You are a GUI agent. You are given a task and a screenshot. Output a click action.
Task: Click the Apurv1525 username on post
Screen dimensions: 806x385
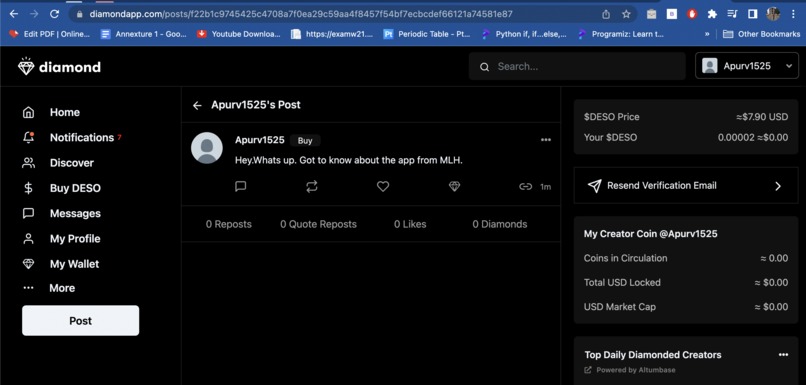pyautogui.click(x=260, y=140)
